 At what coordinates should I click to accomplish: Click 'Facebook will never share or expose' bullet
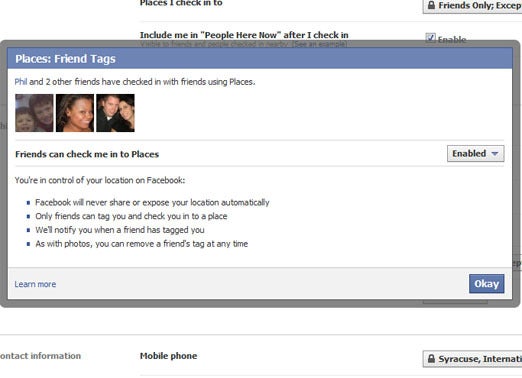[x=152, y=202]
